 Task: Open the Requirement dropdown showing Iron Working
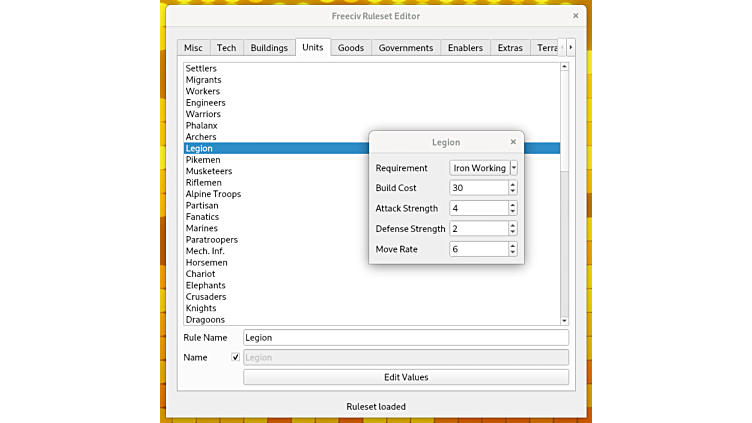pyautogui.click(x=484, y=168)
